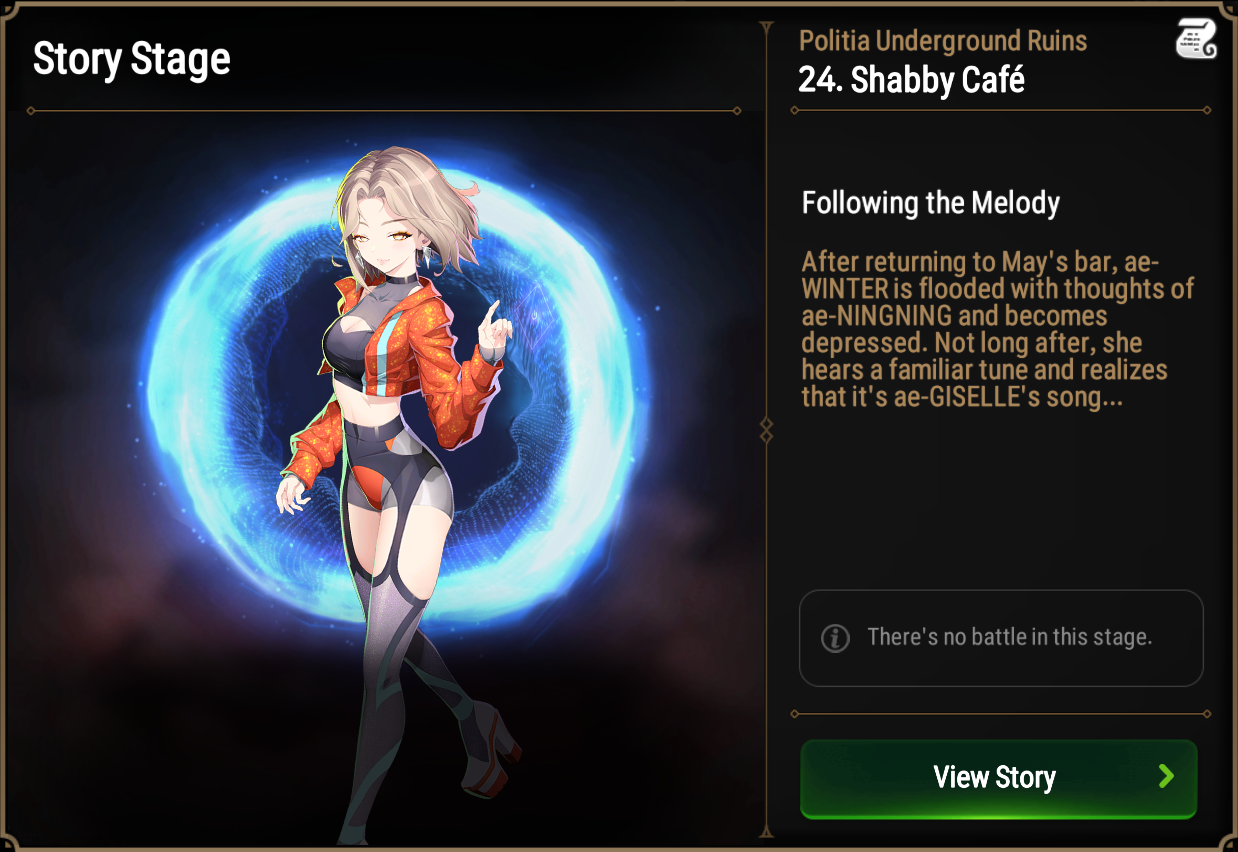Screen dimensions: 1238x852
Task: Start the View Story button
Action: click(x=998, y=779)
